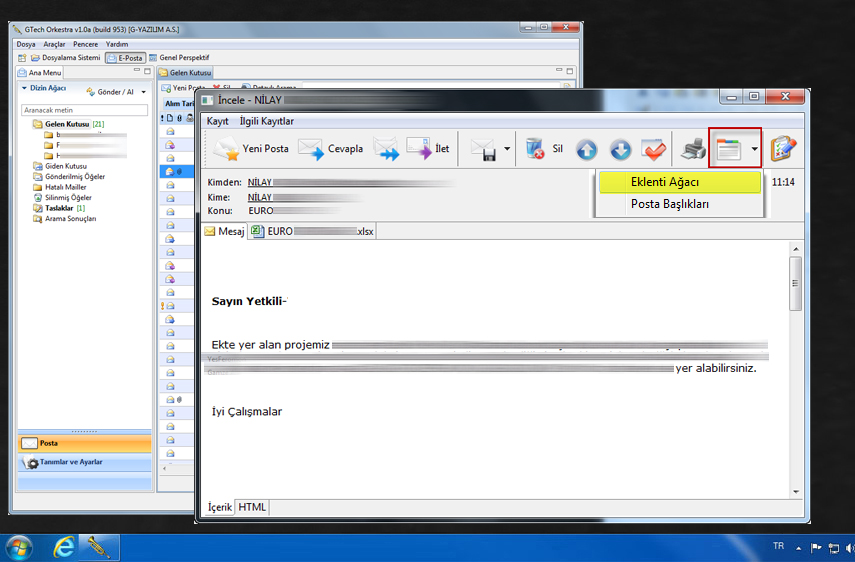Open Yardım menu in GTech Orkestra window
855x562 pixels.
click(x=117, y=44)
